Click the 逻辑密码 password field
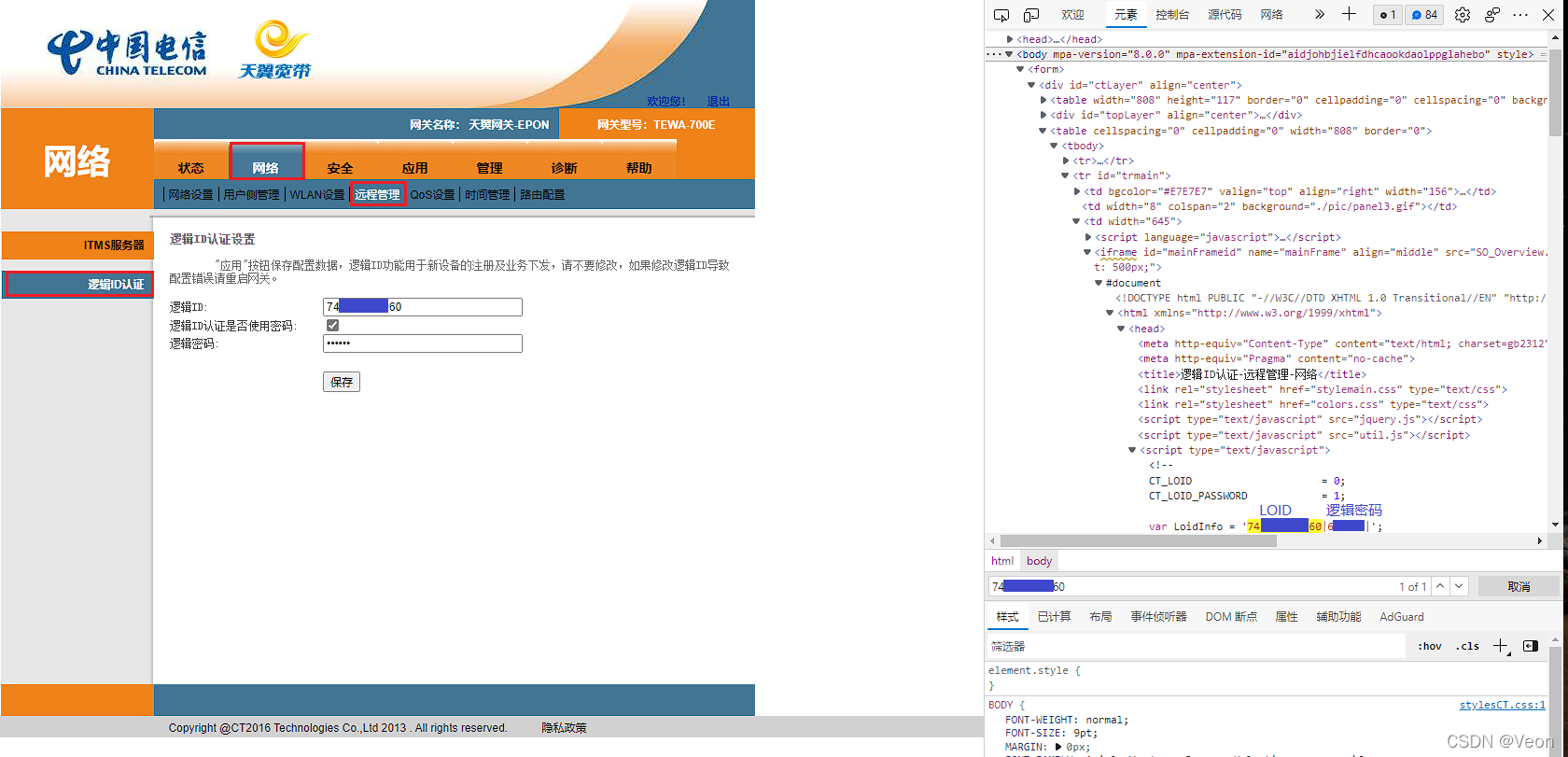This screenshot has height=757, width=1568. [423, 343]
